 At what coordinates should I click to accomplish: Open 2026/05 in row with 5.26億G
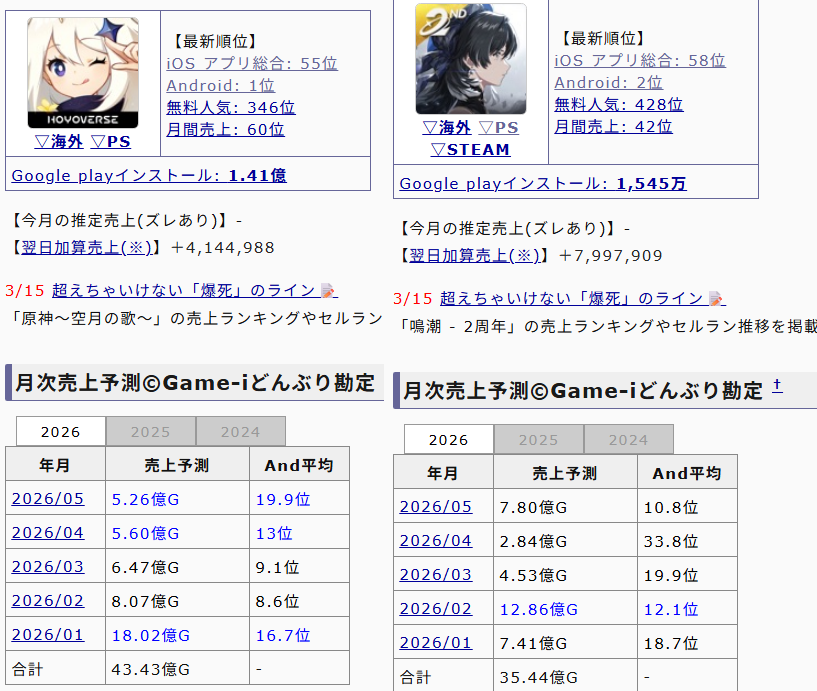[x=47, y=499]
